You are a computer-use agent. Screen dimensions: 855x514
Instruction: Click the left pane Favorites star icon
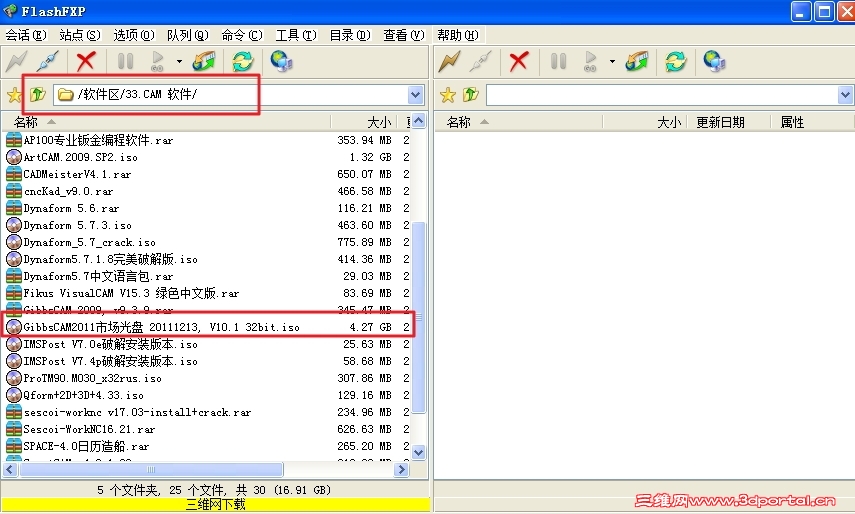pyautogui.click(x=14, y=95)
